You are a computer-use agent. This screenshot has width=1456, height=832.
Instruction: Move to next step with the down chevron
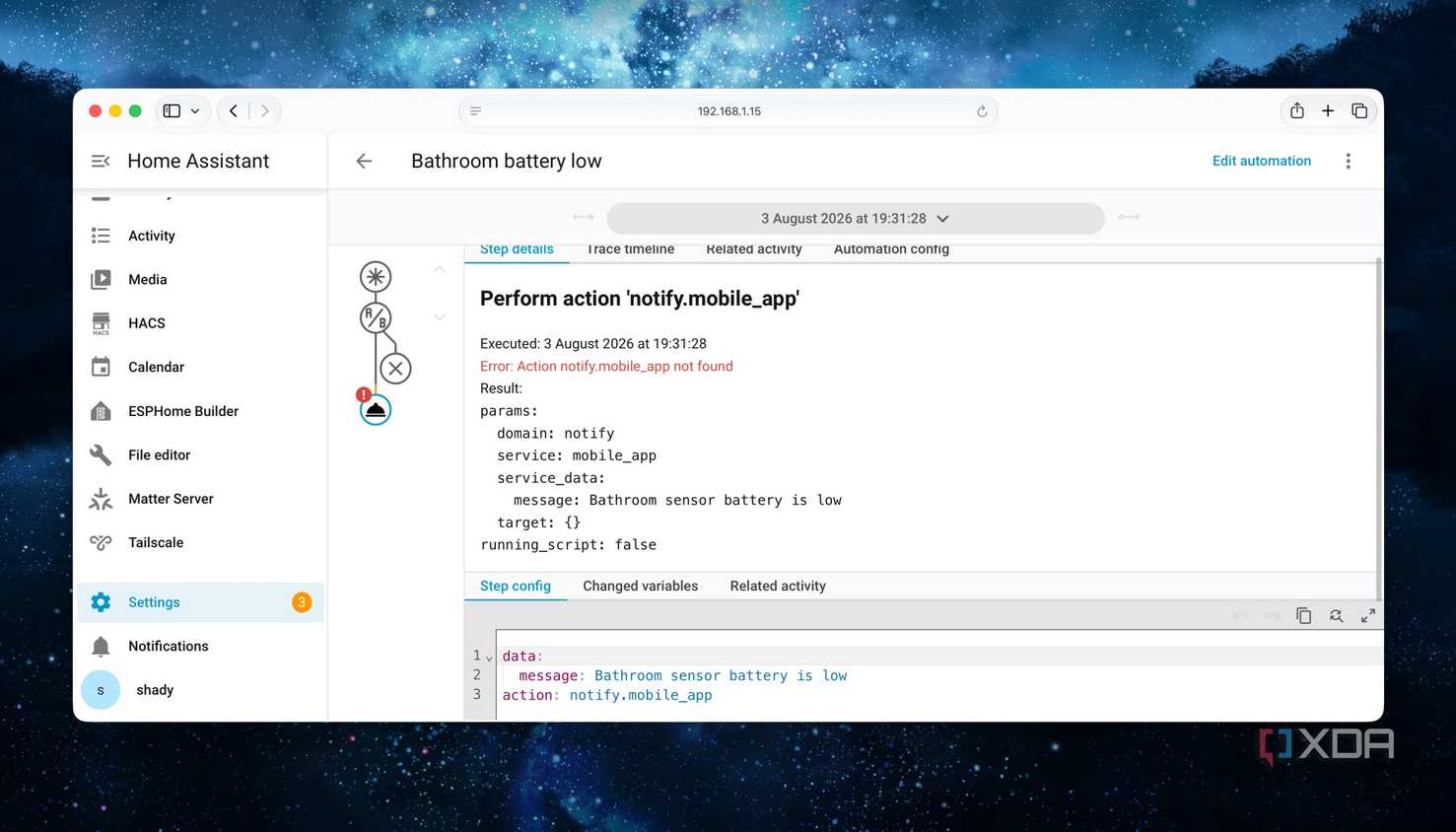pyautogui.click(x=440, y=317)
